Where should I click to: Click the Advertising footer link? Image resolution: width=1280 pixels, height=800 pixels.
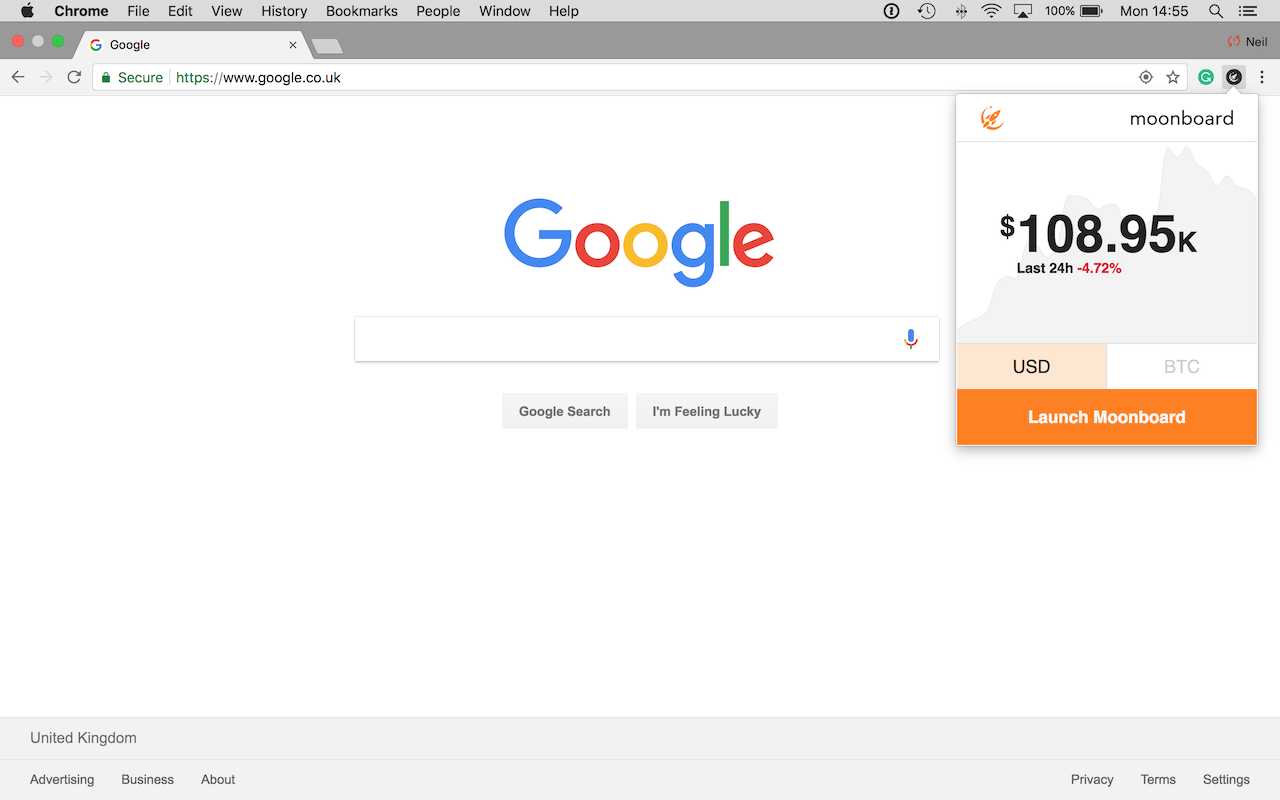point(62,779)
